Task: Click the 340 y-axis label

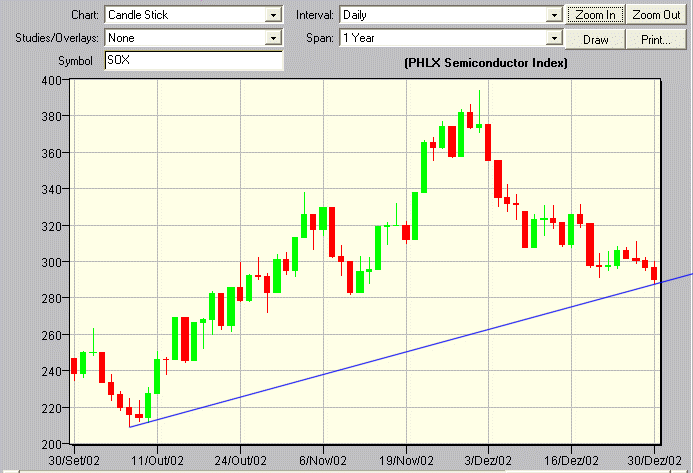Action: (x=51, y=190)
